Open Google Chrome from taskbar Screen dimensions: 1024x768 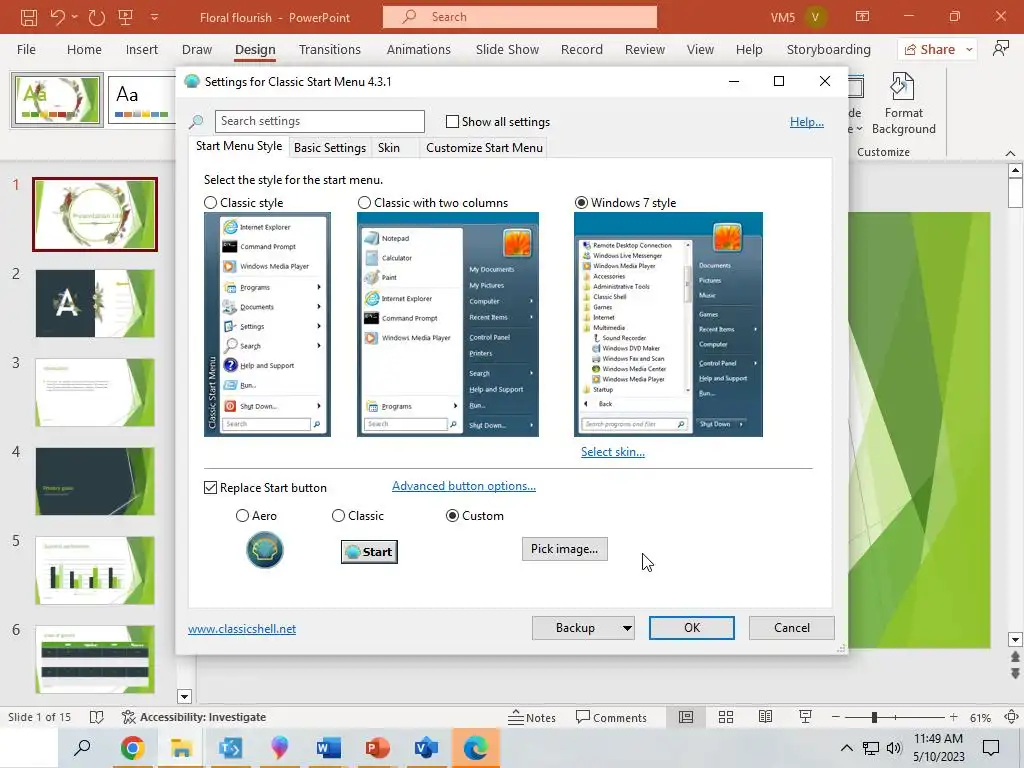point(132,748)
